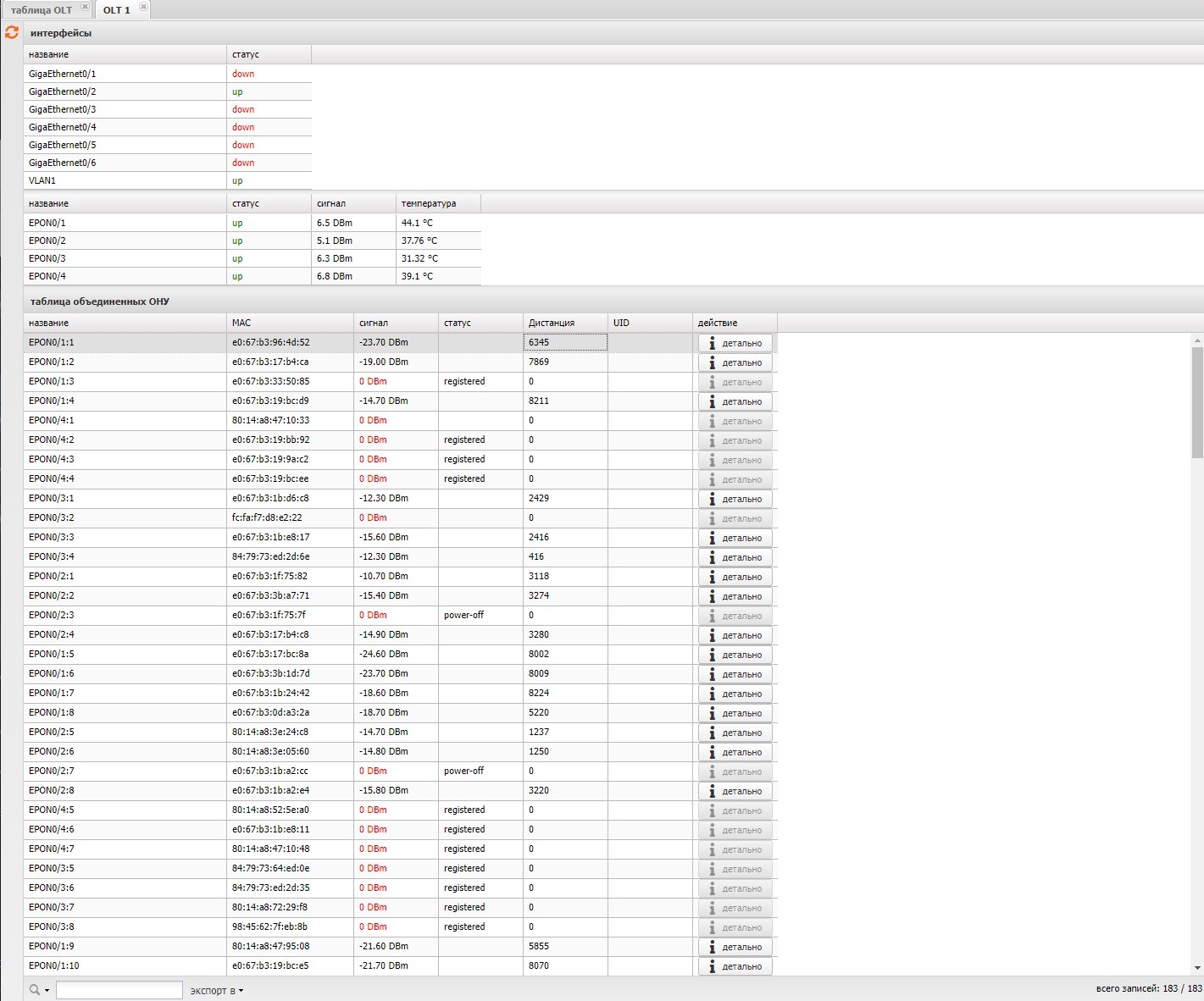
Task: Sort ONU table by Дистанция column header
Action: 552,323
